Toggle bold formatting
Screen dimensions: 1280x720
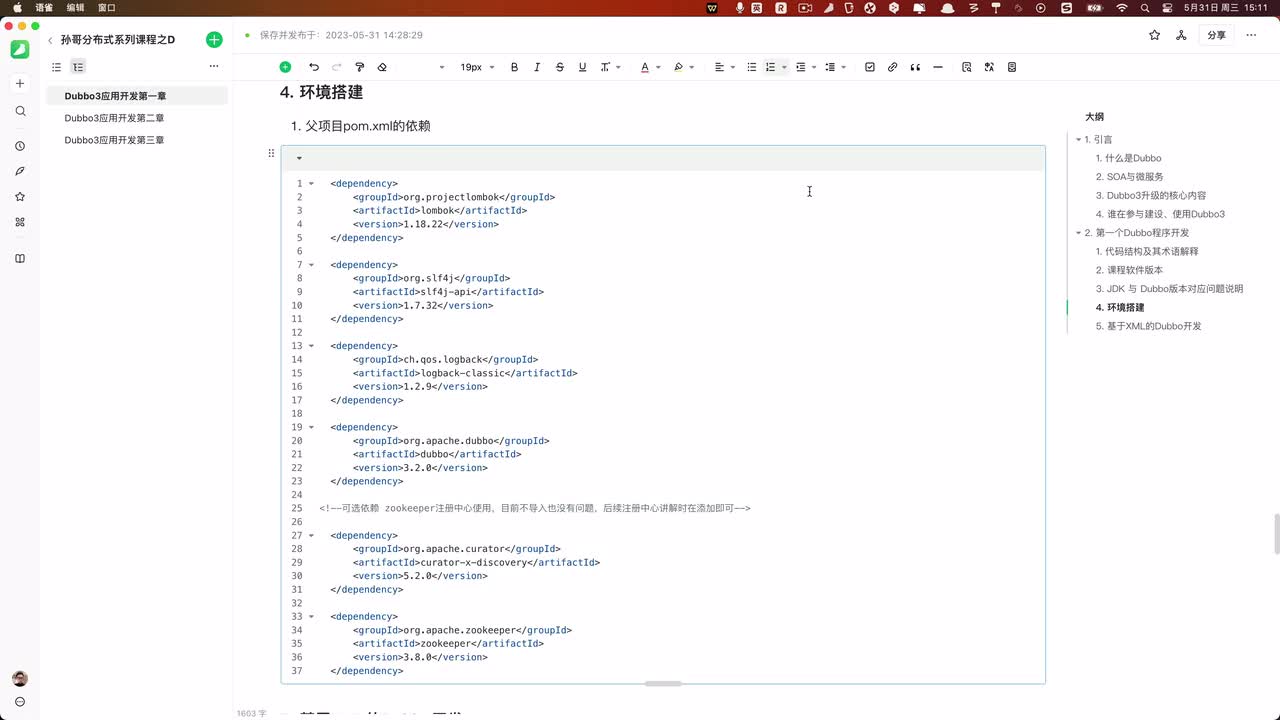tap(515, 67)
